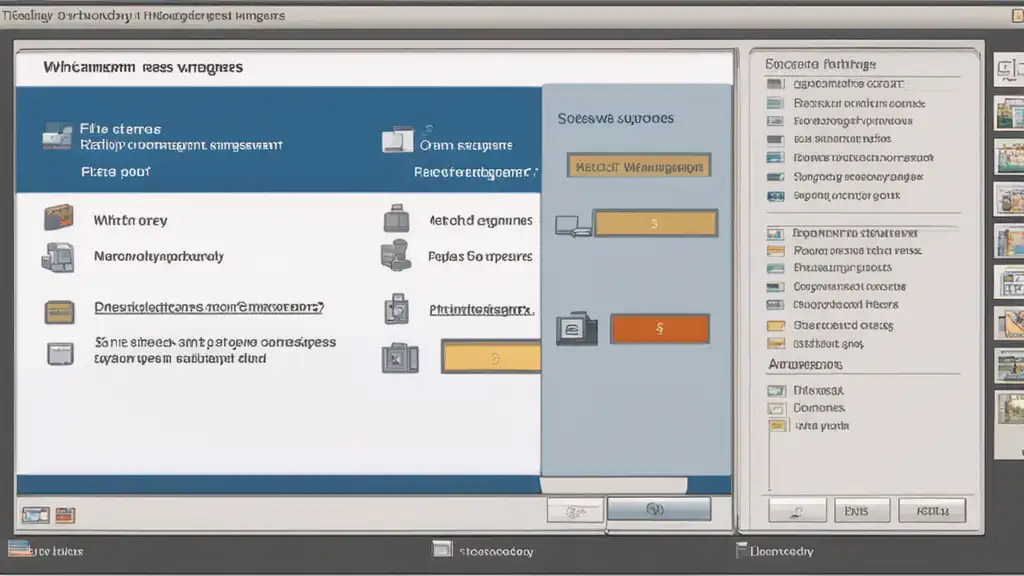The width and height of the screenshot is (1024, 576).
Task: Select "wita yrada" in the sidebar list
Action: click(x=822, y=426)
